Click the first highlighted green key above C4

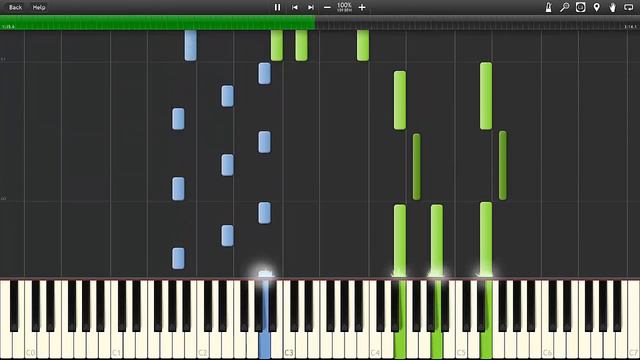pyautogui.click(x=400, y=345)
